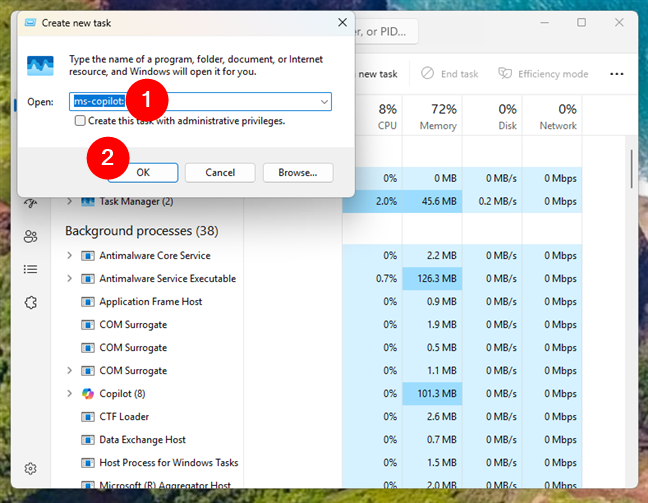648x503 pixels.
Task: Click the Copilot colorful app icon
Action: 88,393
